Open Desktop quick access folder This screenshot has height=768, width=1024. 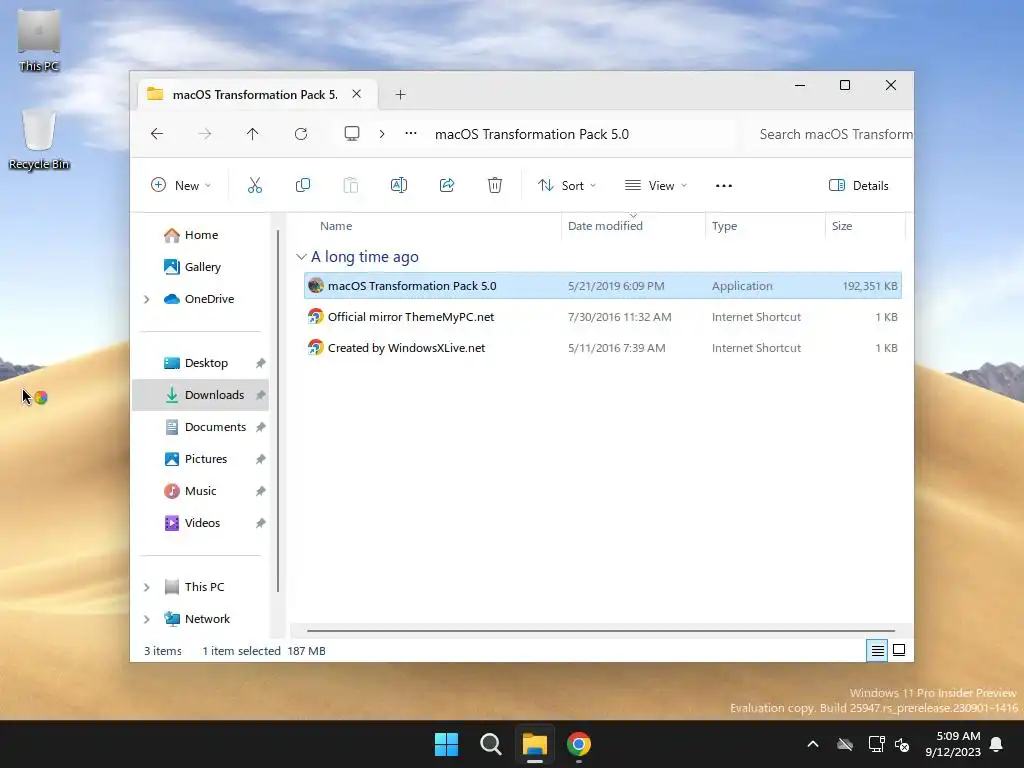(206, 363)
